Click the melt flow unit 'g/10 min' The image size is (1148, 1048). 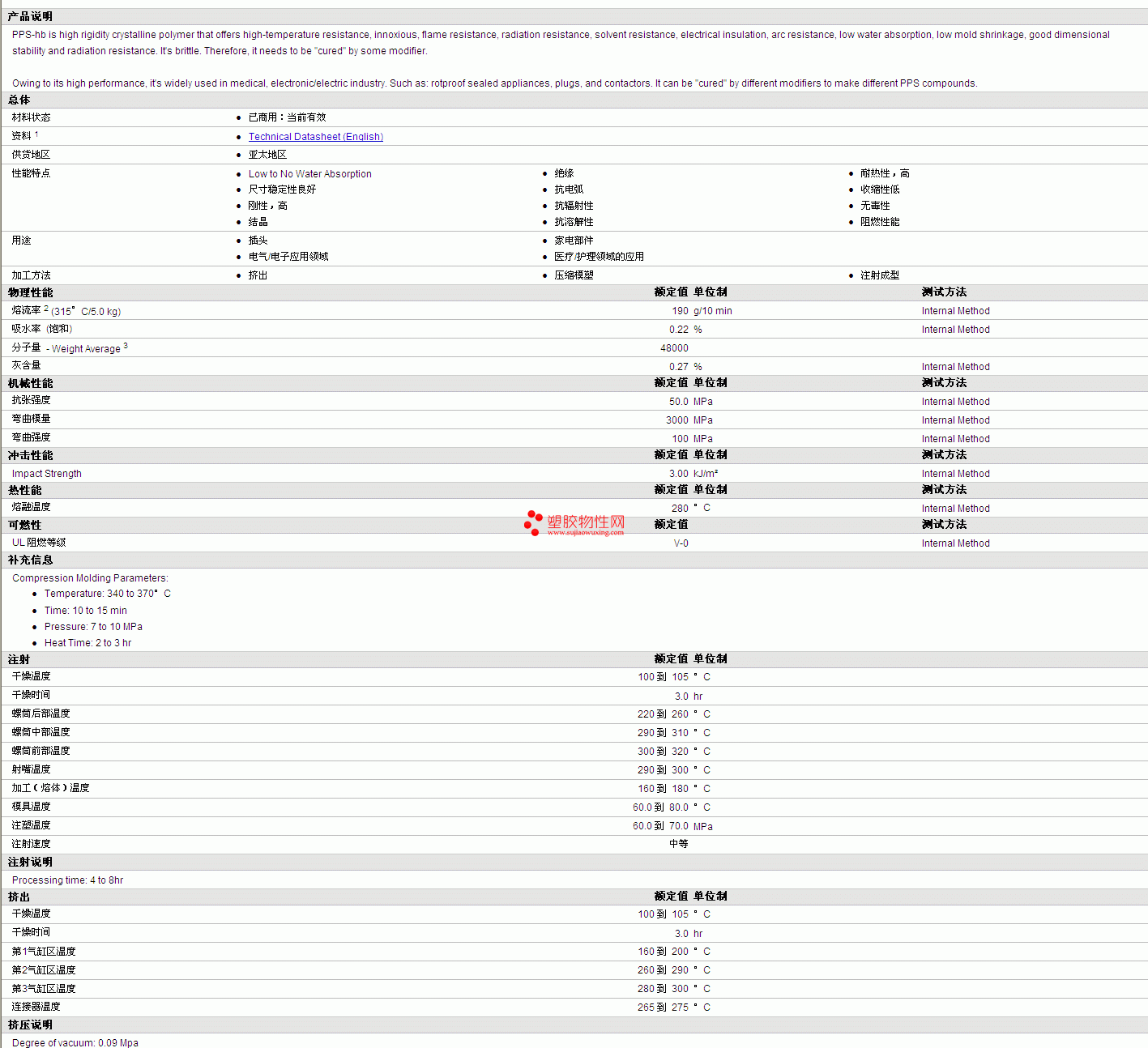pyautogui.click(x=712, y=311)
